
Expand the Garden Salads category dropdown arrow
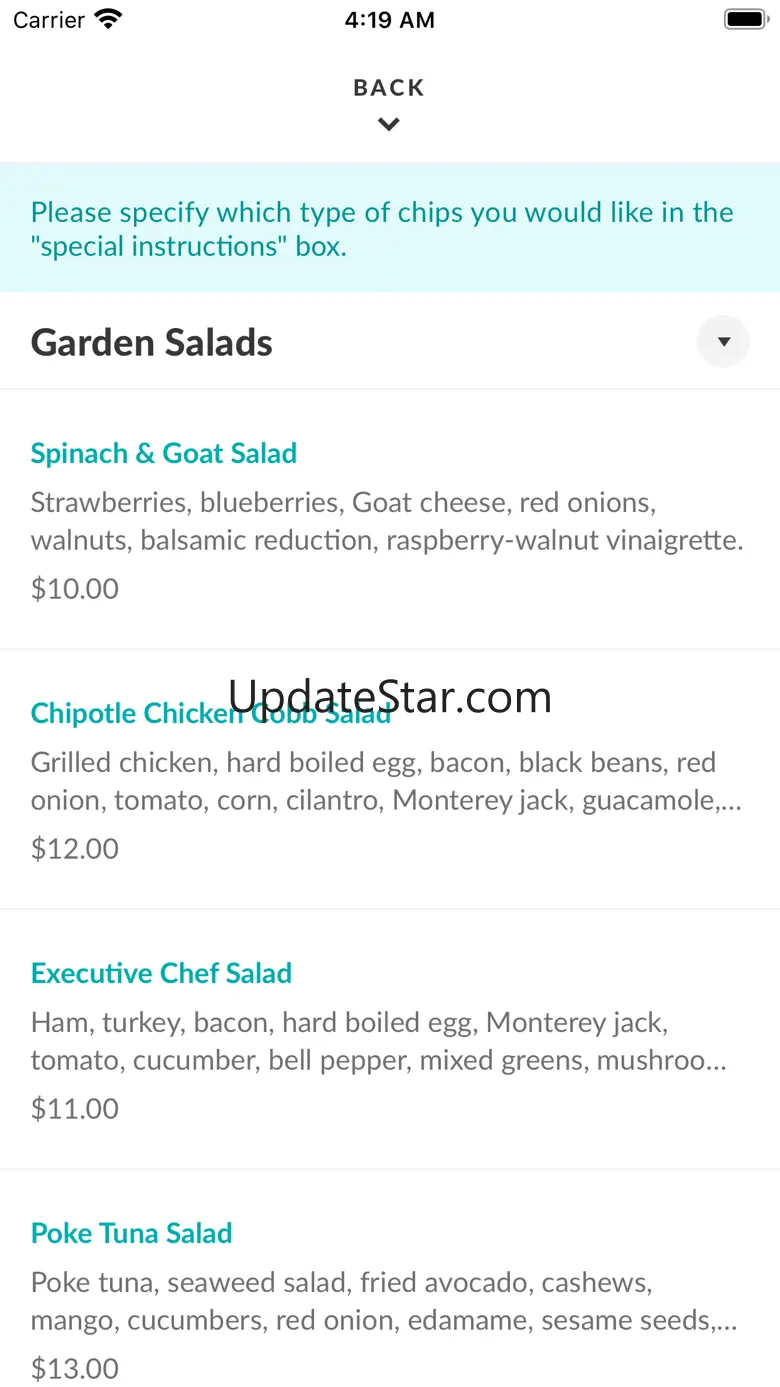[x=723, y=342]
